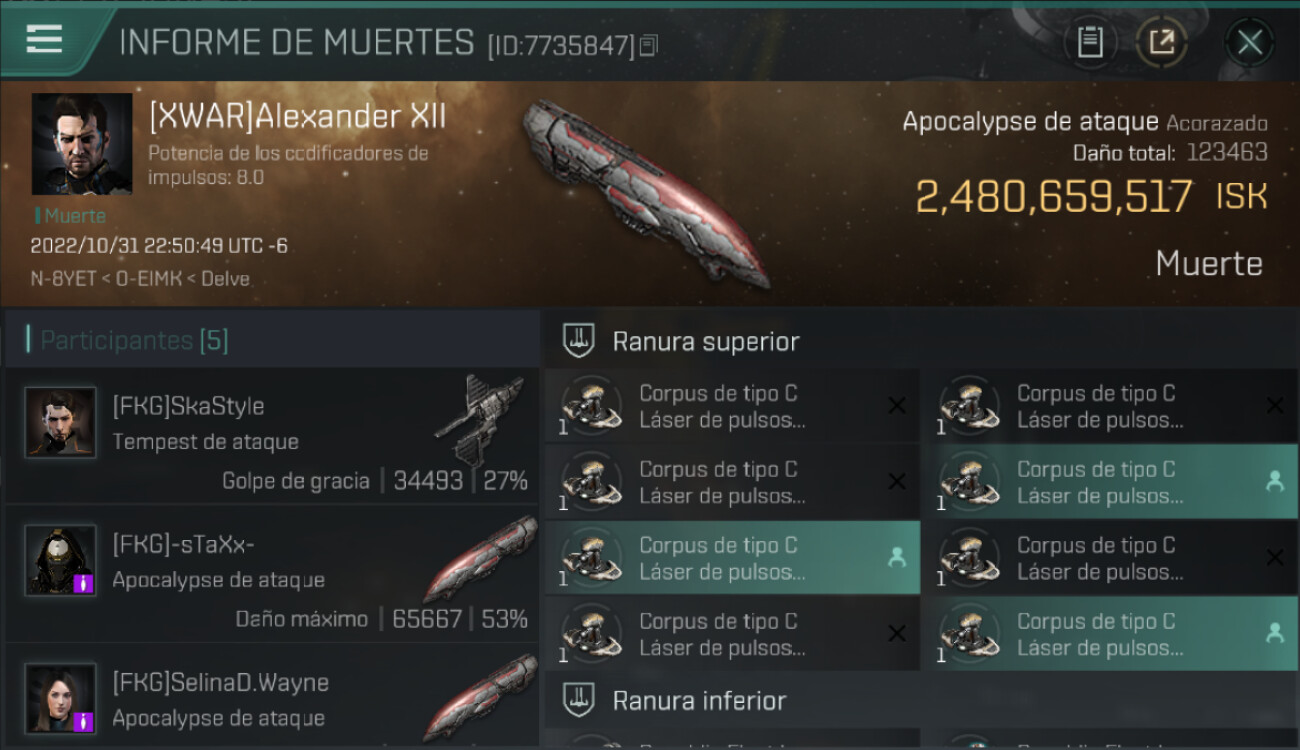
Task: Select highlighted laser in right column, fourth row
Action: [1110, 634]
